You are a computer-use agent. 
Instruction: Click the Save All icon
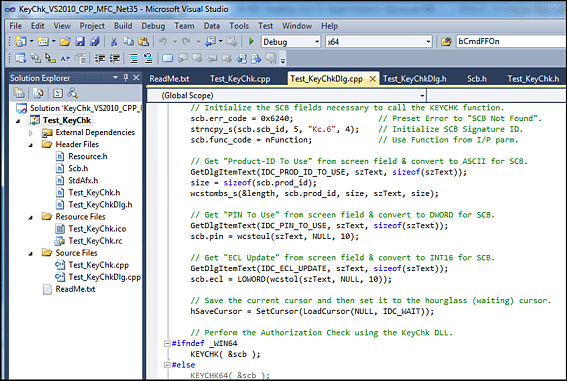pos(95,42)
